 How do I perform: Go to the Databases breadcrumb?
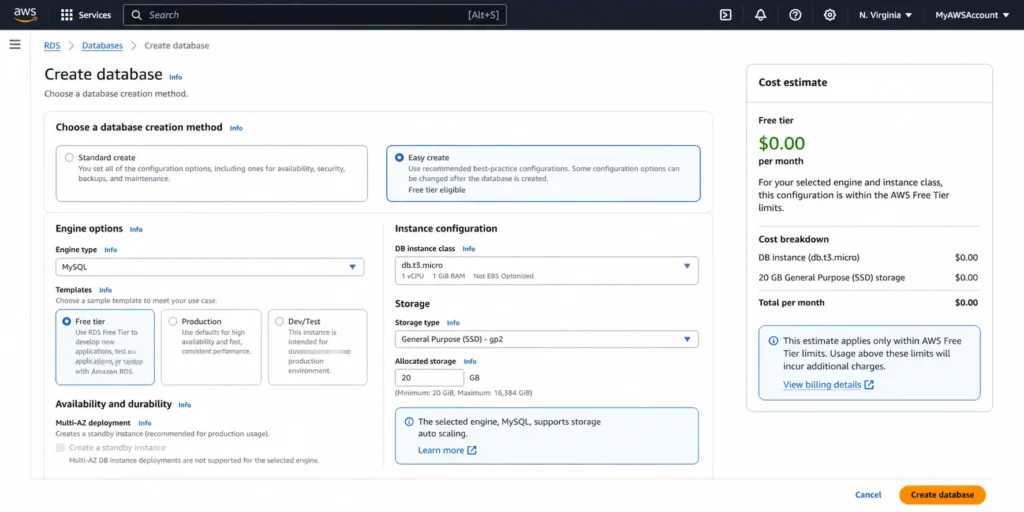102,46
